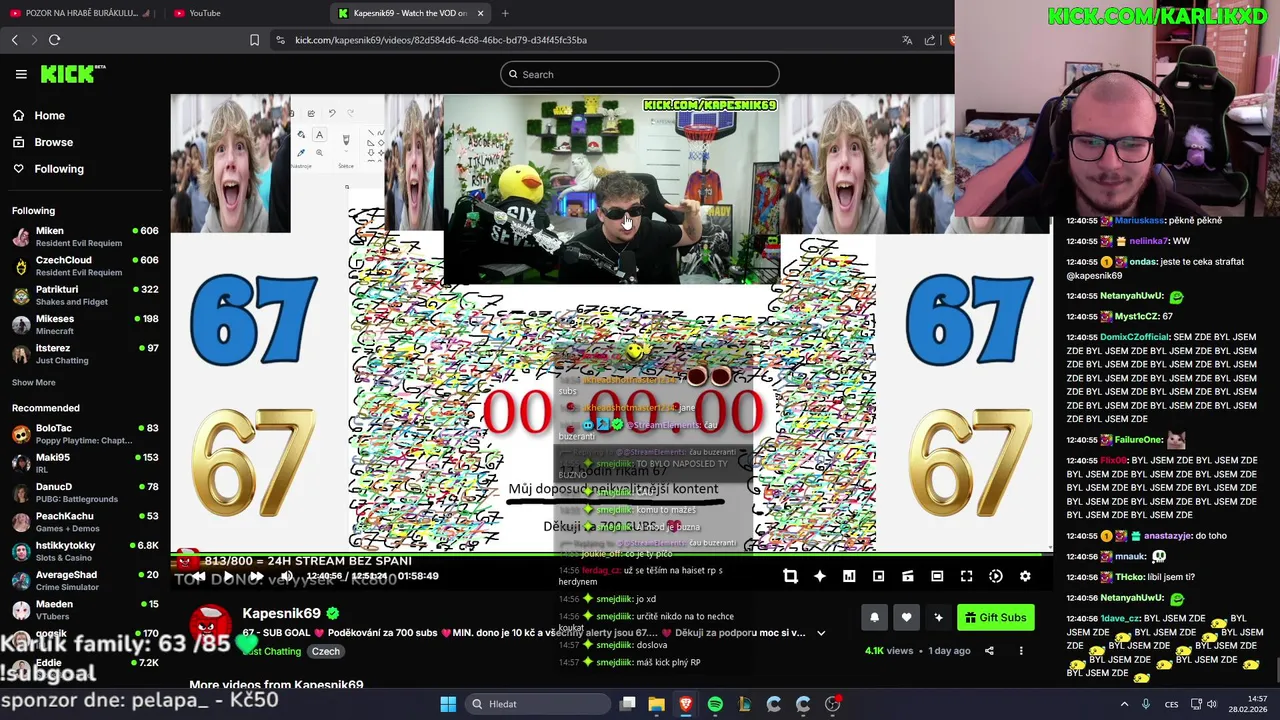
Task: Share the video via the share icon
Action: click(989, 651)
